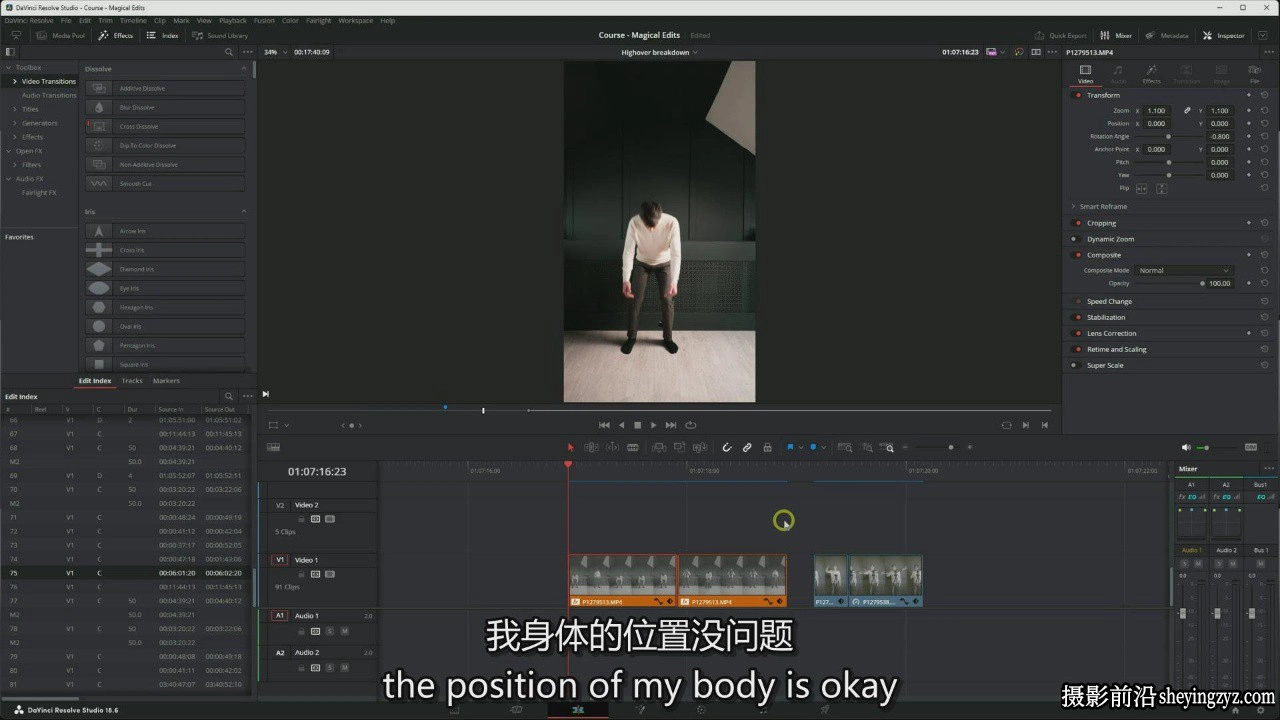The image size is (1280, 720).
Task: Play the timeline in reverse
Action: [621, 425]
